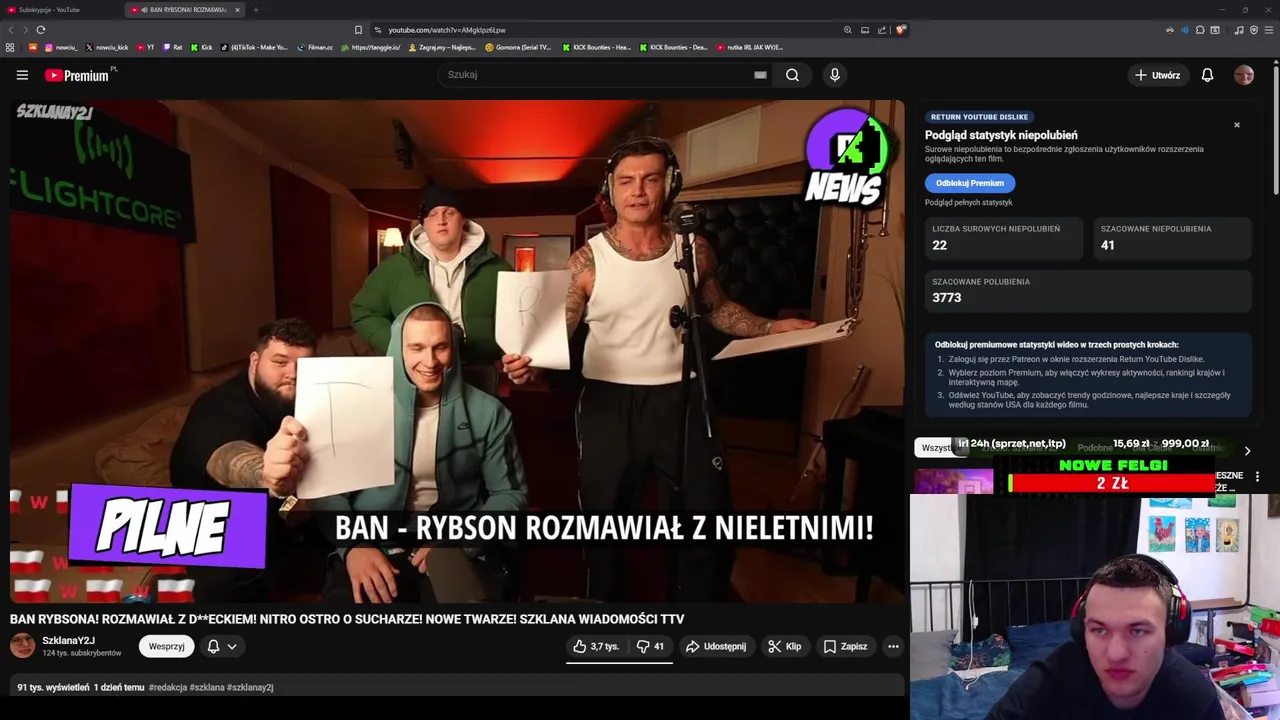Share the video via Udostępnij
Viewport: 1280px width, 720px height.
coord(716,647)
